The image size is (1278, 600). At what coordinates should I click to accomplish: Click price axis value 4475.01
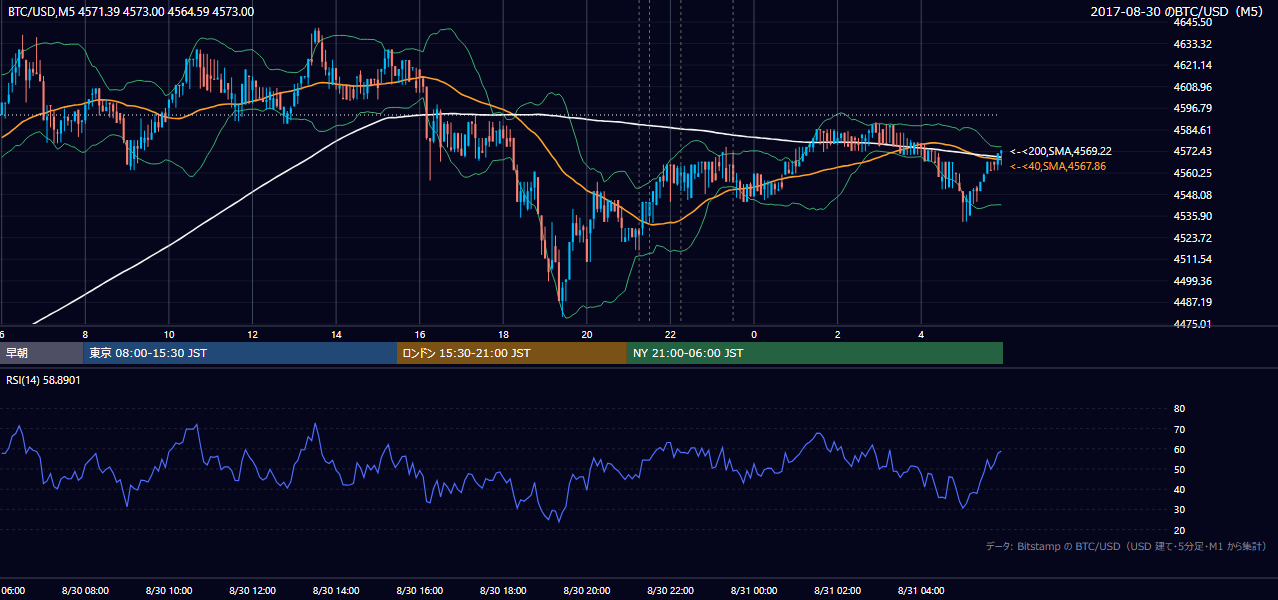click(1193, 324)
